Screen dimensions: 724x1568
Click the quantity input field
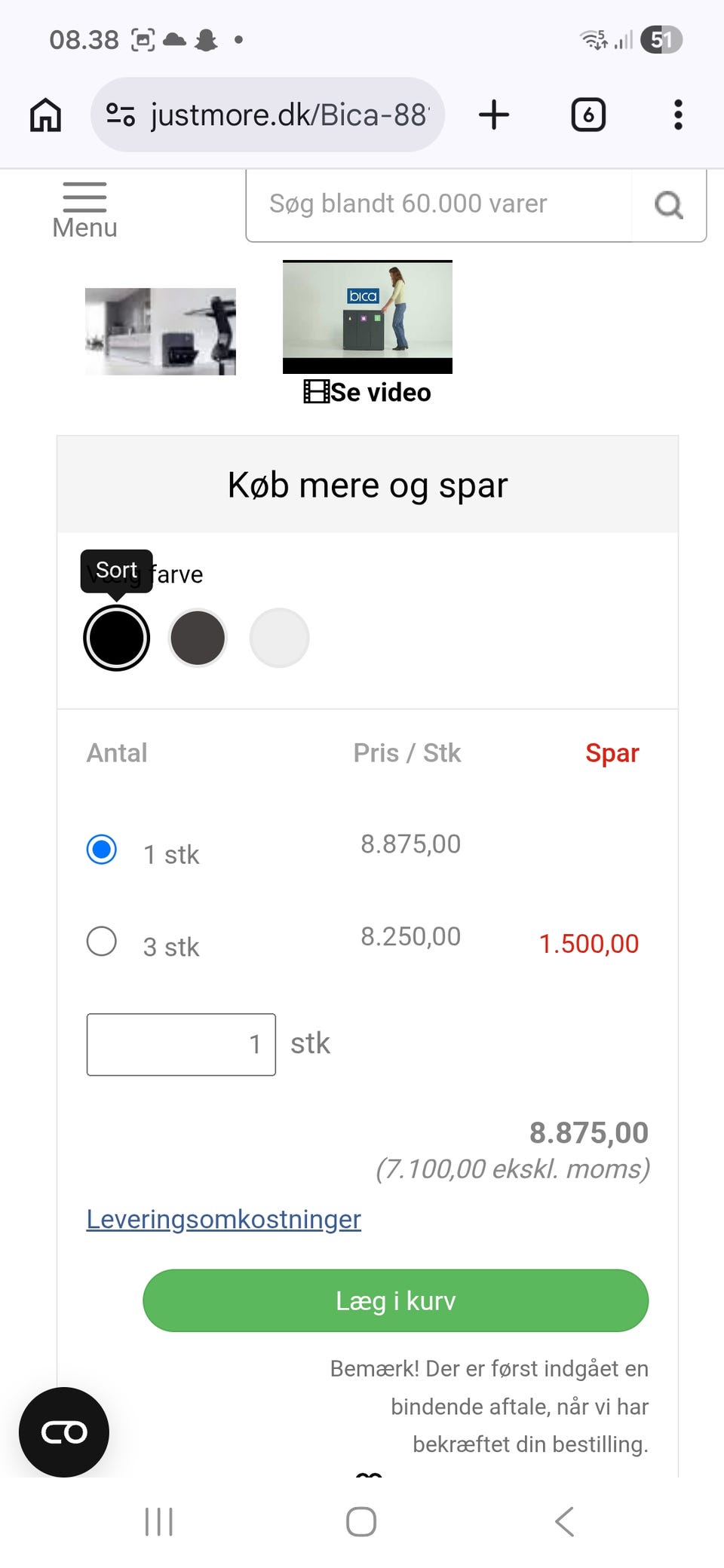(x=181, y=1044)
